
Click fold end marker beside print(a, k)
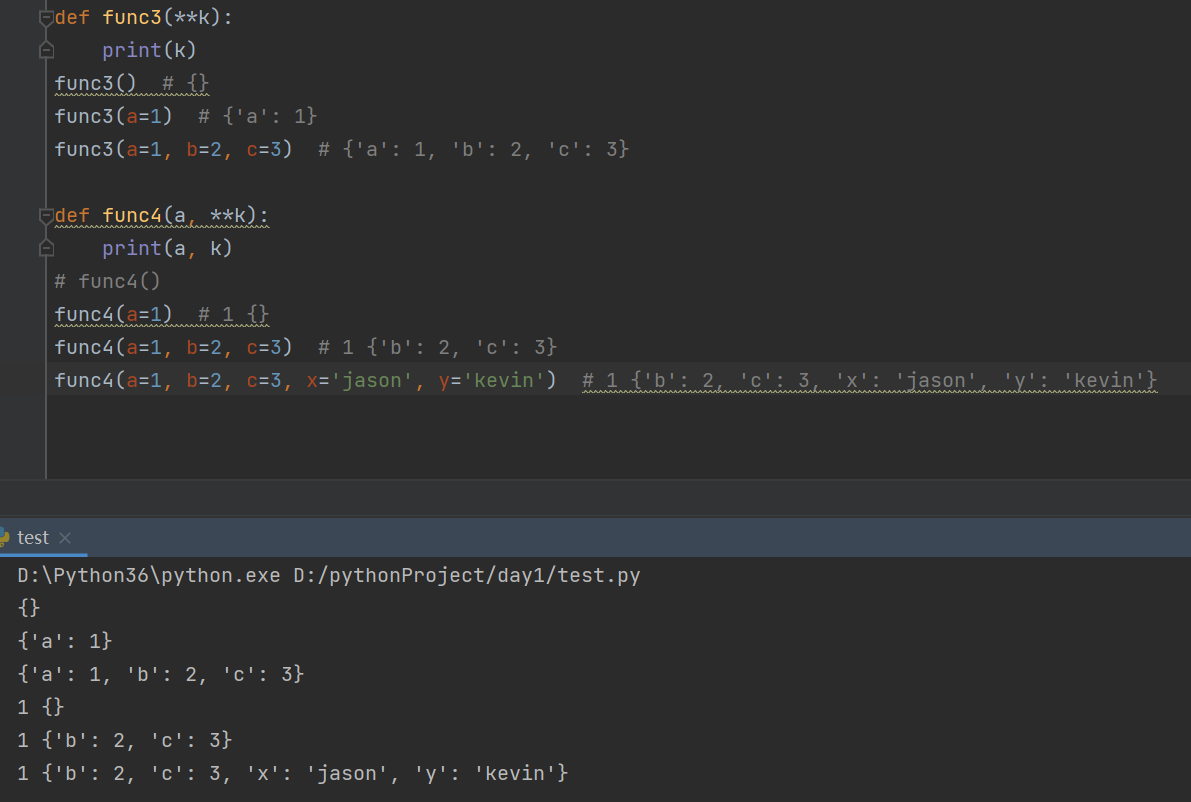pos(46,248)
